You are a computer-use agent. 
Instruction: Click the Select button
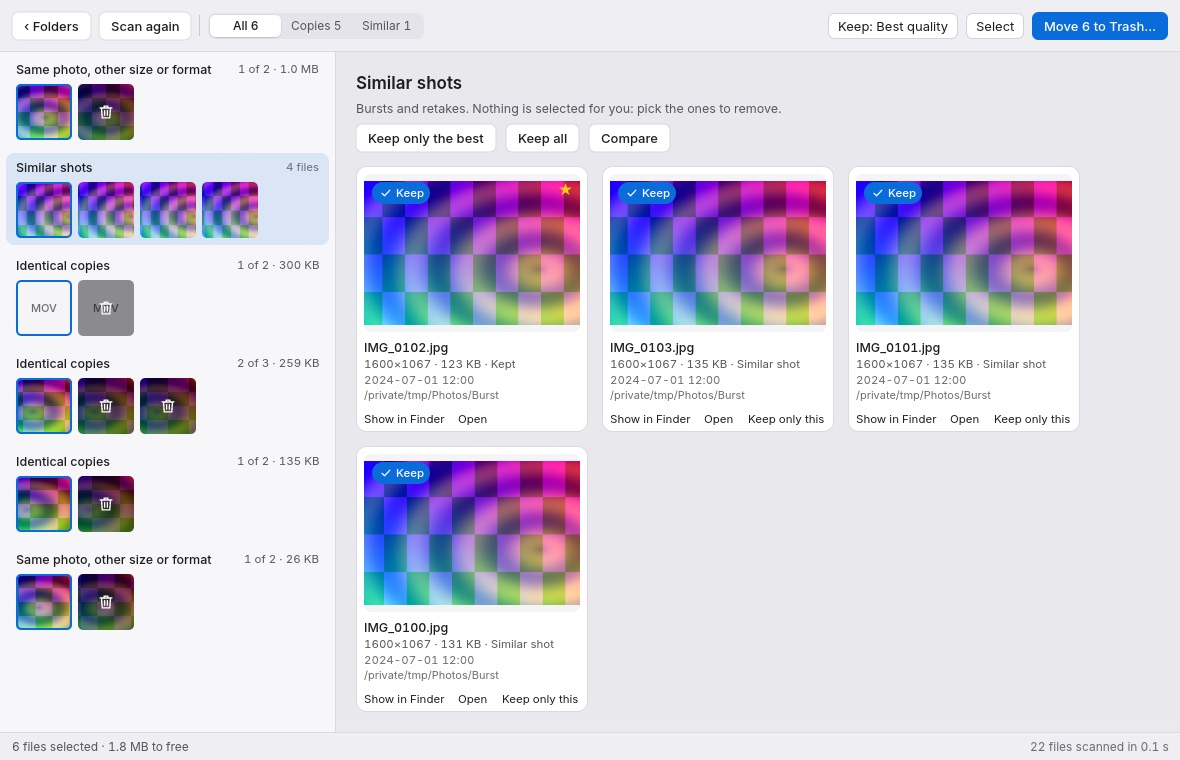(995, 26)
